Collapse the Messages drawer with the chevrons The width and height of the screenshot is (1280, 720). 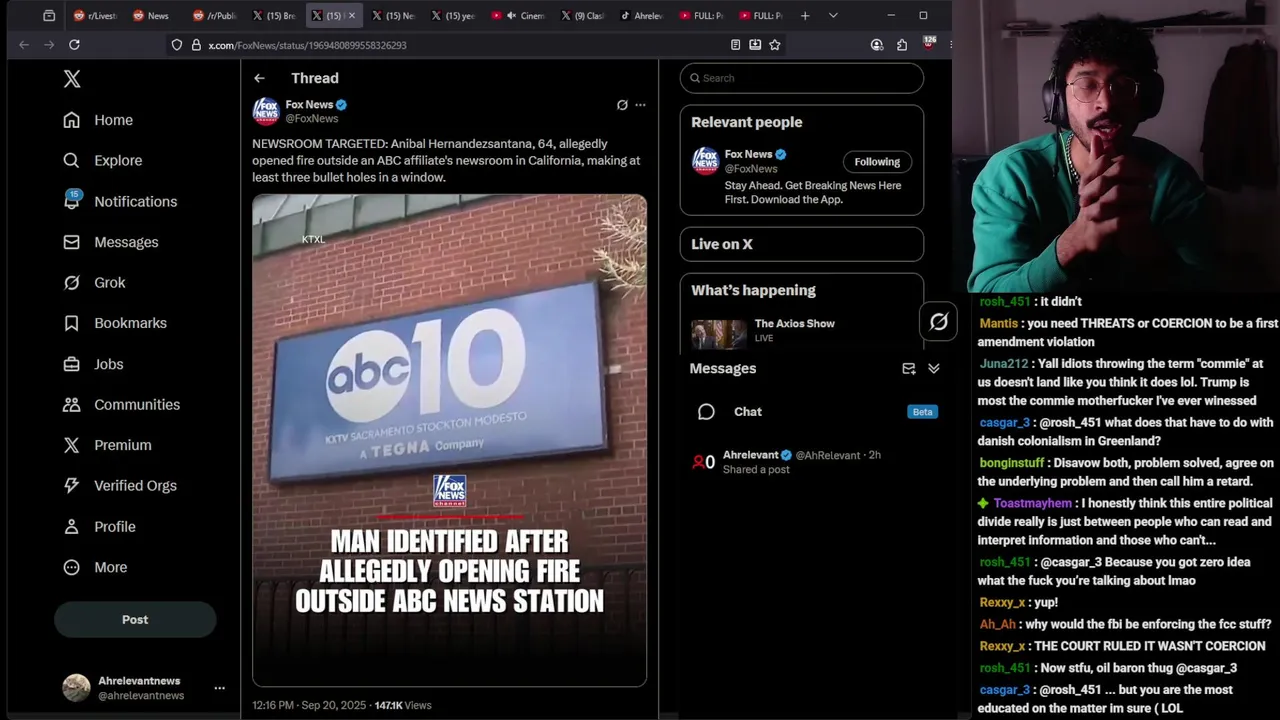click(933, 368)
